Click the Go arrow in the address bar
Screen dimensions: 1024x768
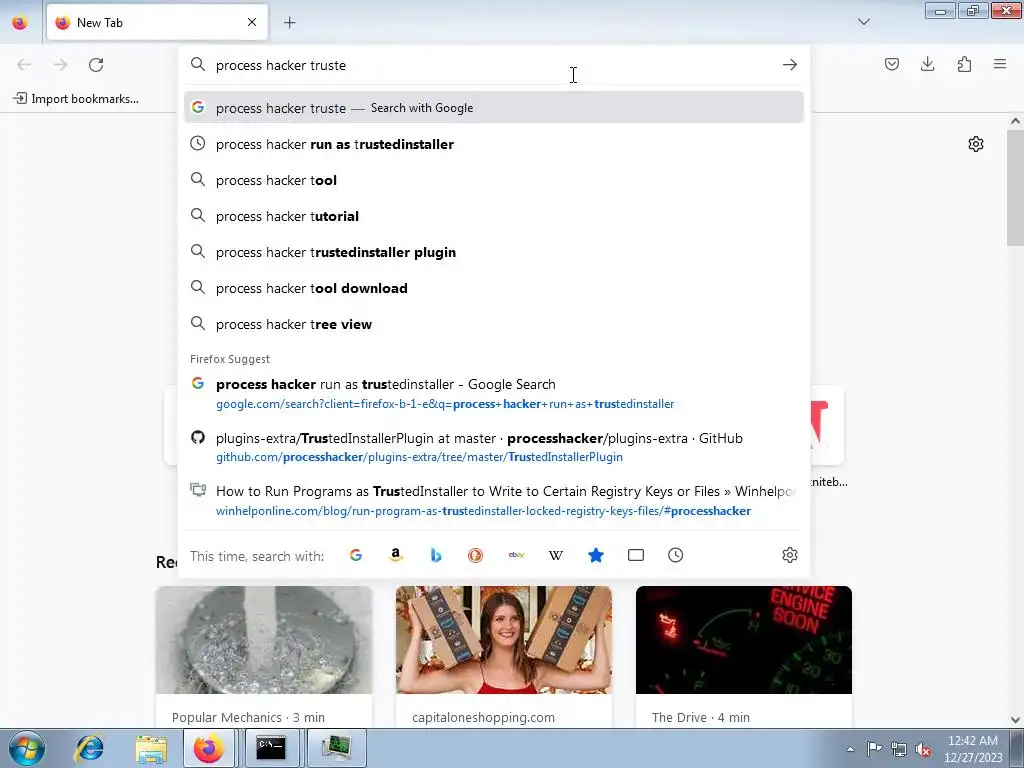point(790,65)
